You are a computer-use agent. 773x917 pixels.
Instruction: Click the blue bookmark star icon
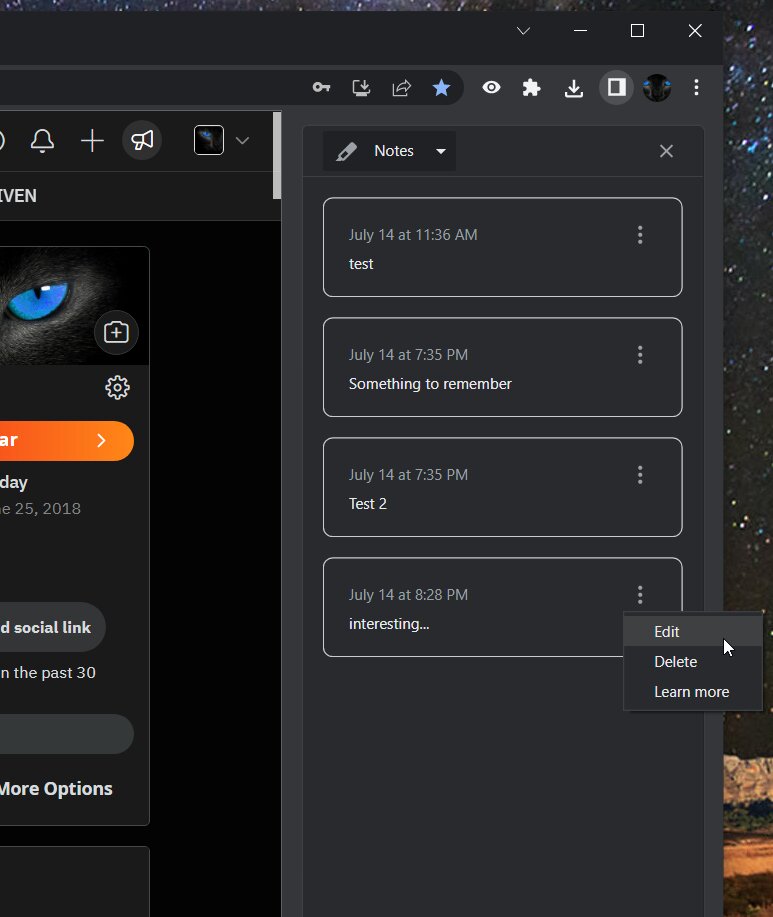[441, 88]
